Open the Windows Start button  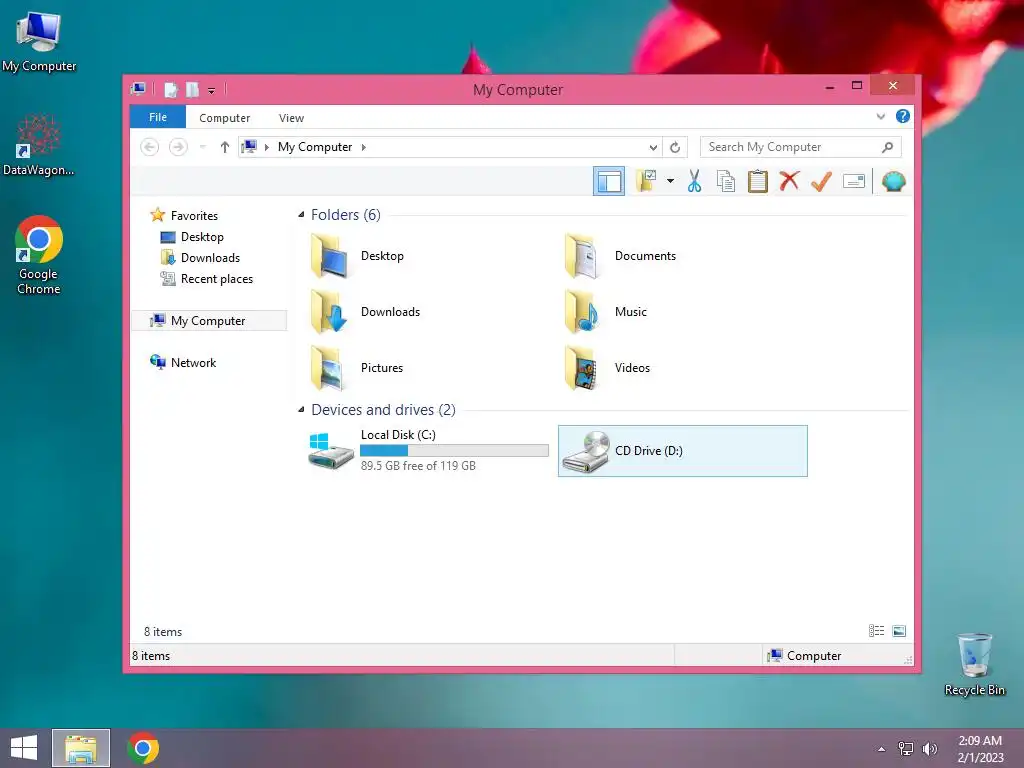[x=24, y=748]
